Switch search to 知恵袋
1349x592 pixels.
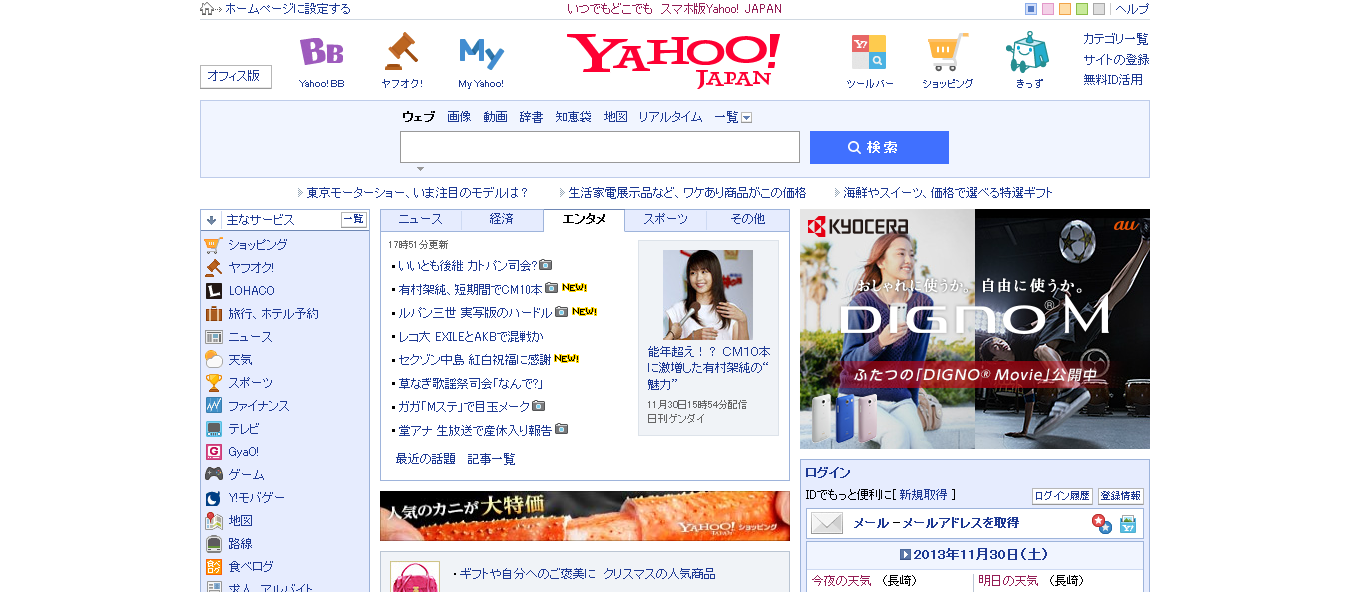tap(573, 117)
